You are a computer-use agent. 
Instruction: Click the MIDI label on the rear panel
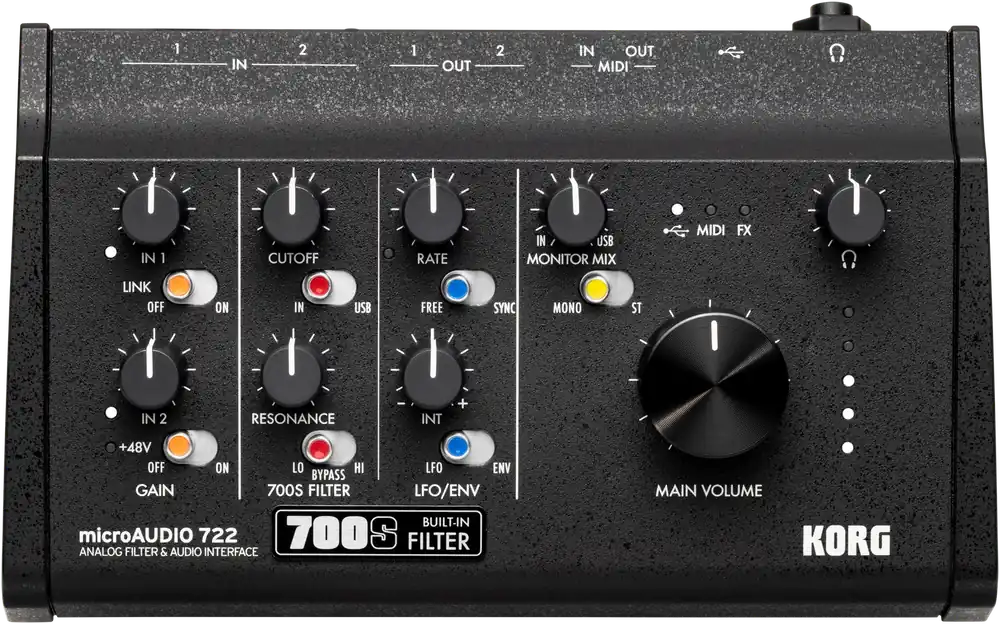point(613,66)
